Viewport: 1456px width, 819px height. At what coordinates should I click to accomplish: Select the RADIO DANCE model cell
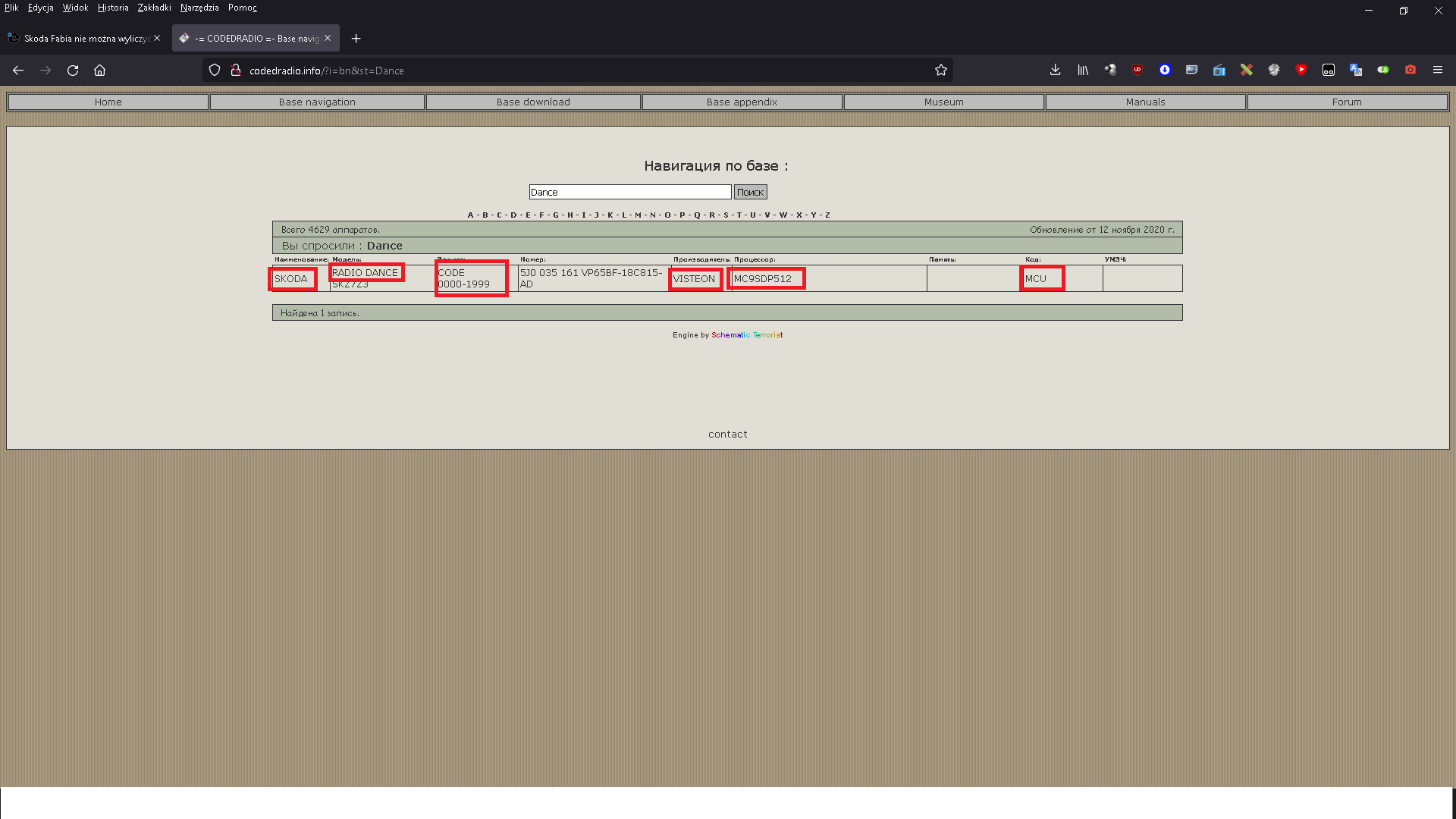(x=382, y=278)
